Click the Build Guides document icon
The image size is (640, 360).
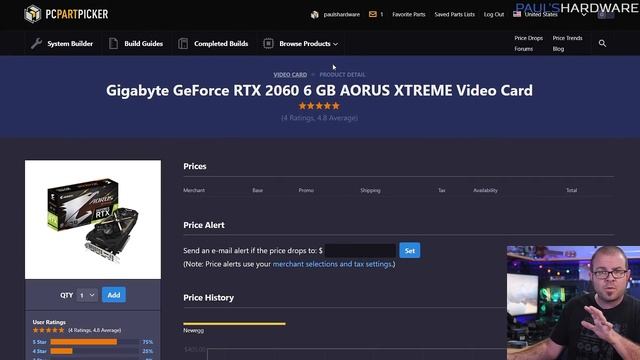tap(113, 43)
